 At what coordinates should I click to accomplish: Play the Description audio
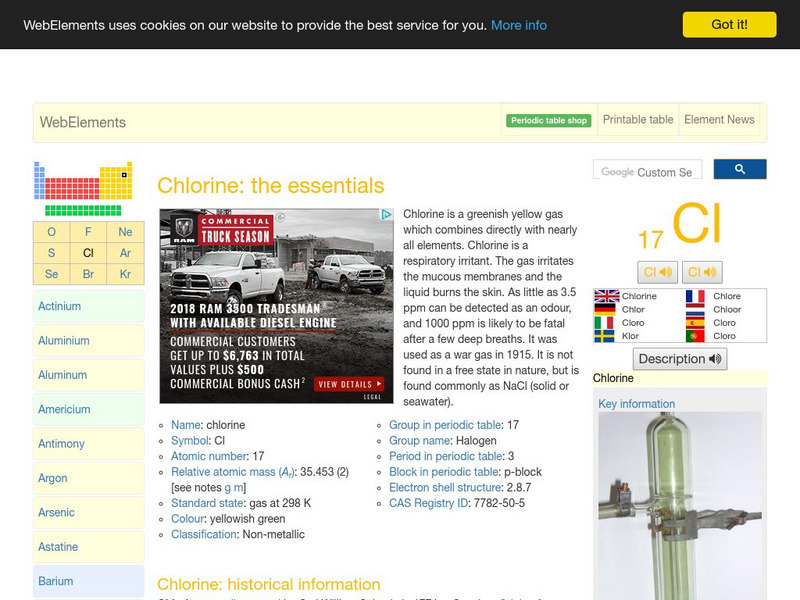(x=680, y=357)
